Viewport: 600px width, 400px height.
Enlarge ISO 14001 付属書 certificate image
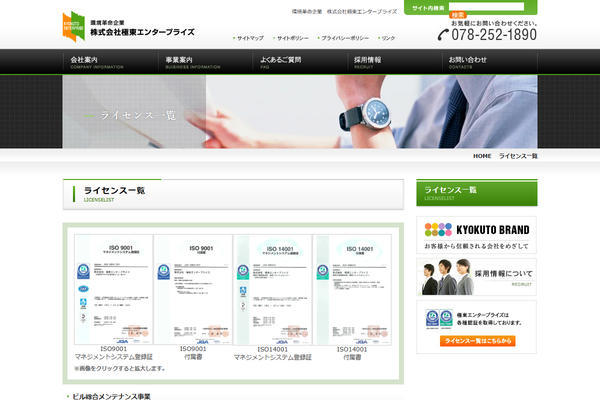click(352, 290)
